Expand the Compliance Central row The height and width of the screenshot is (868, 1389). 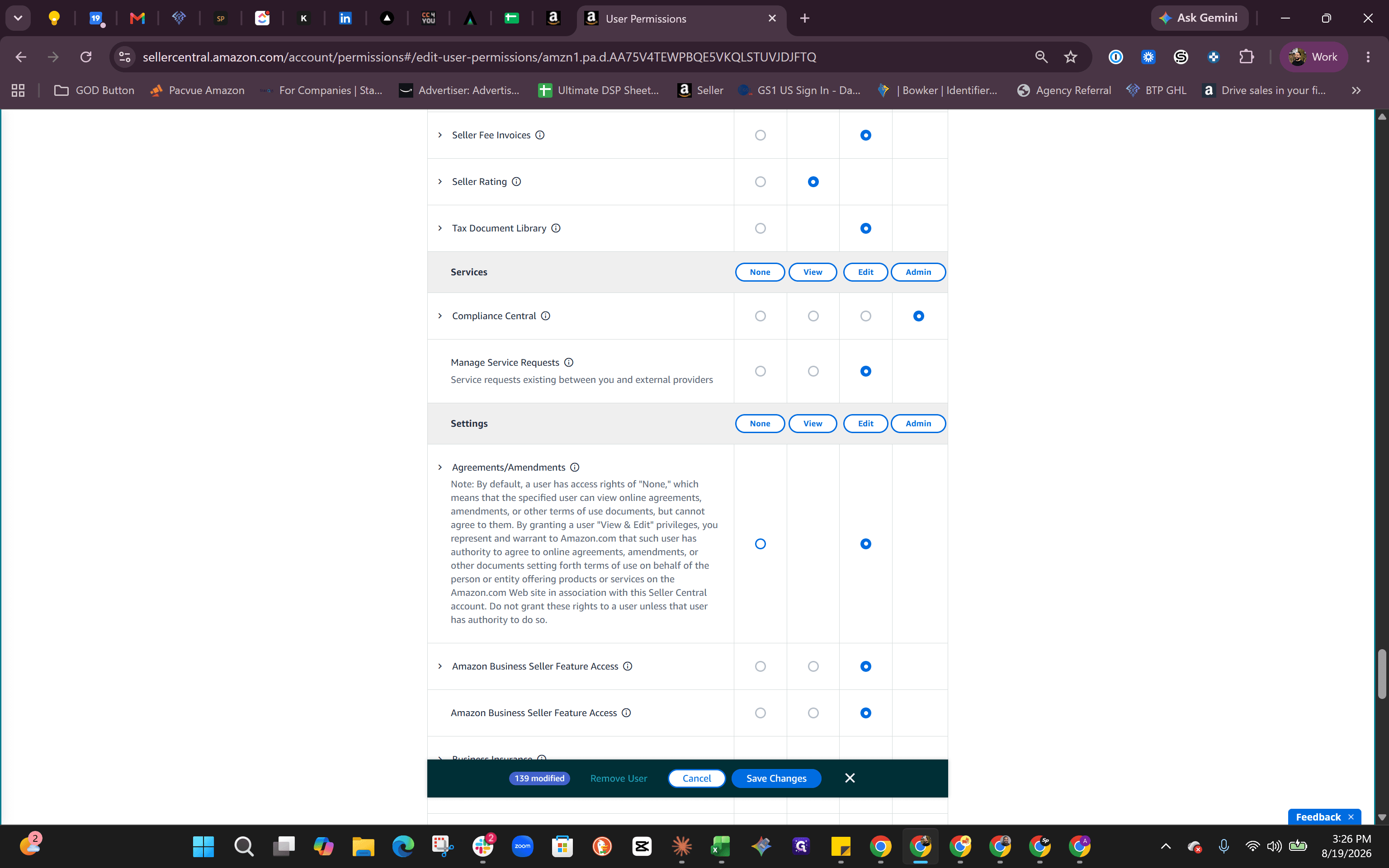440,316
